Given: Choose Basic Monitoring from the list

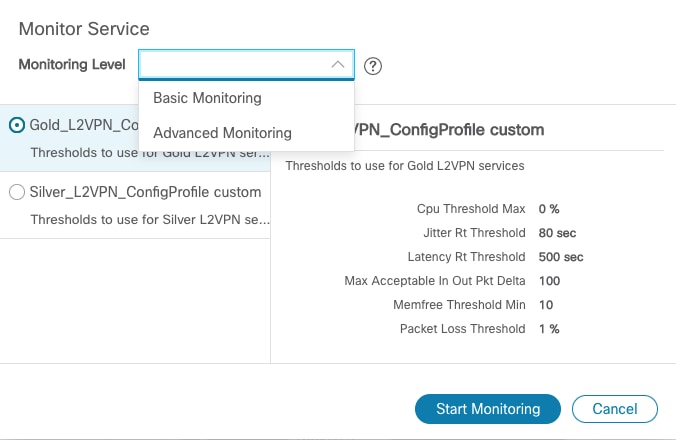Looking at the screenshot, I should click(207, 98).
